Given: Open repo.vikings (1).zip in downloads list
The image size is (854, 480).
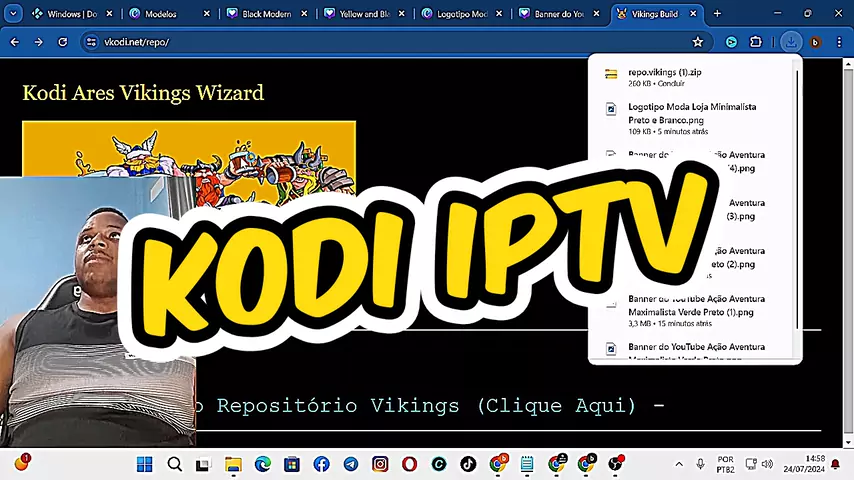Looking at the screenshot, I should pos(664,72).
